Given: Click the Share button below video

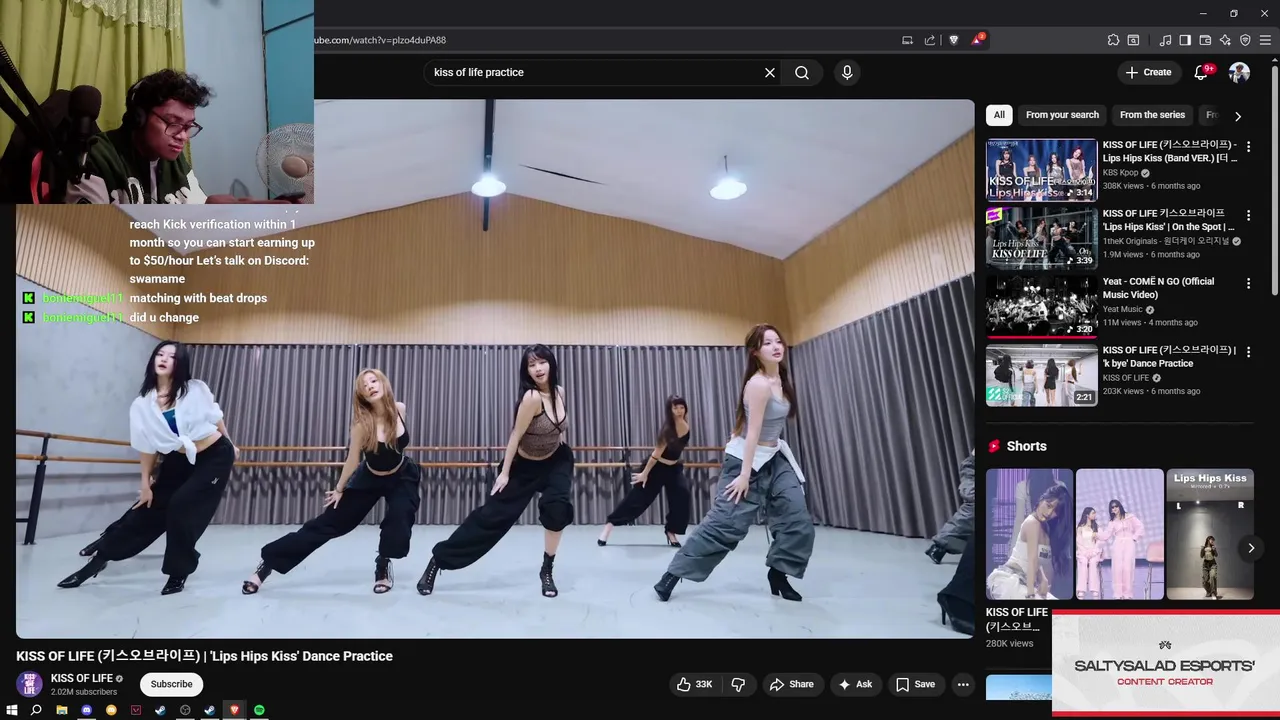Looking at the screenshot, I should (x=791, y=684).
